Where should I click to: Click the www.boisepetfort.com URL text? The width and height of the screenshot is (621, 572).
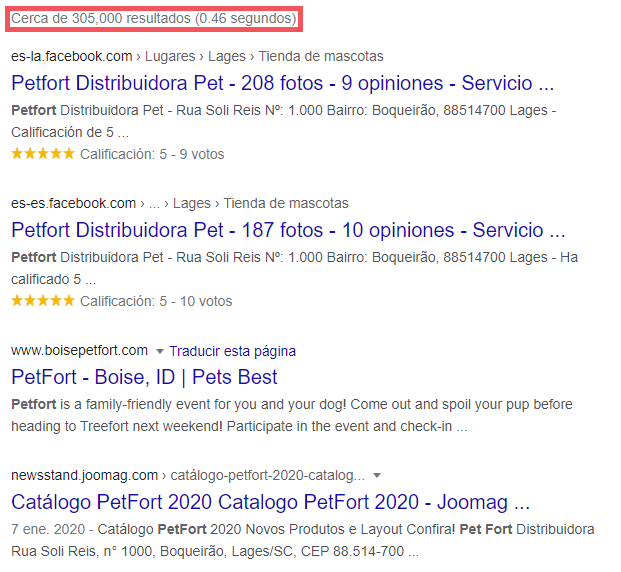[79, 351]
